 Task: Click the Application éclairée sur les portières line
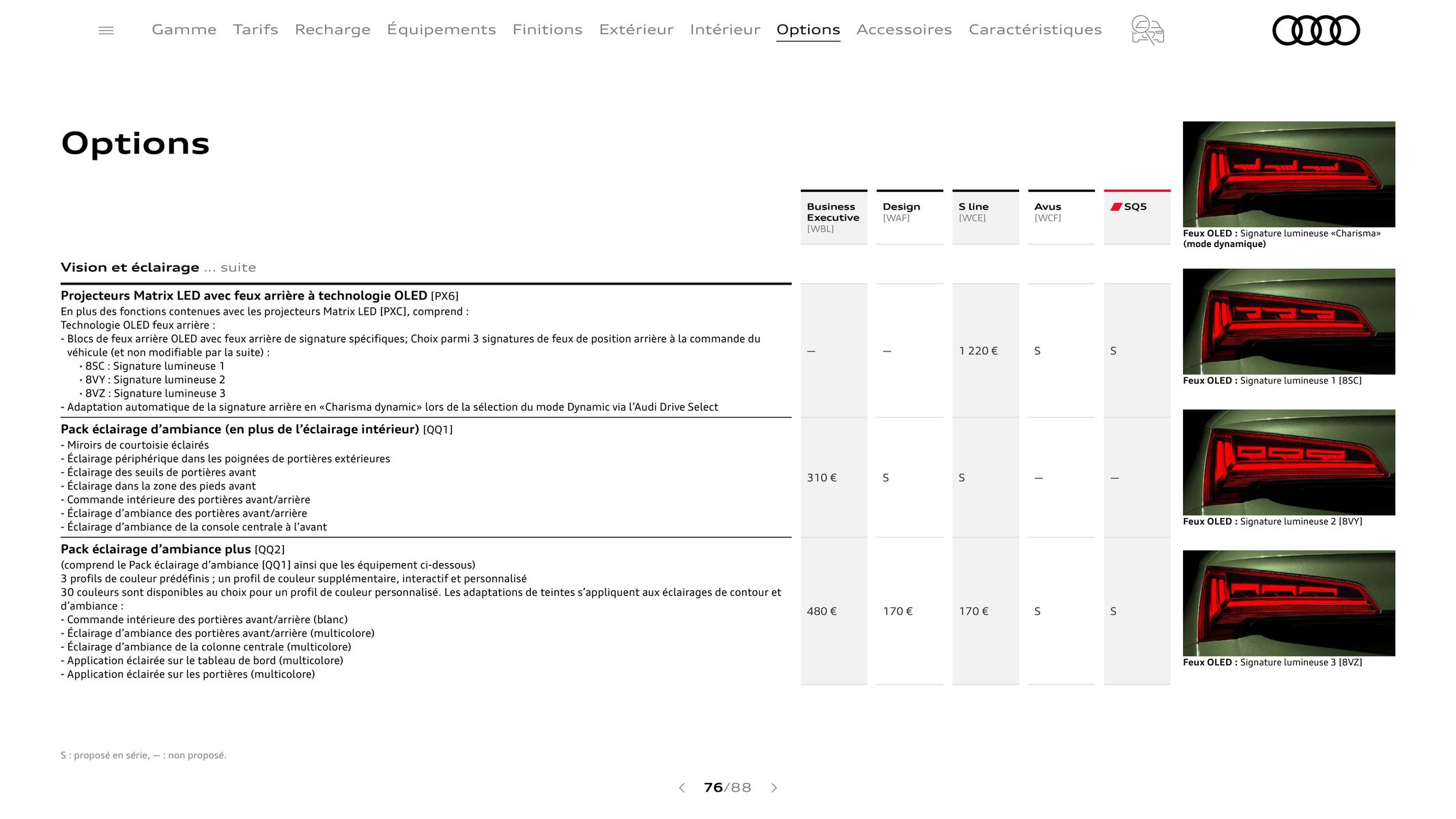point(188,674)
